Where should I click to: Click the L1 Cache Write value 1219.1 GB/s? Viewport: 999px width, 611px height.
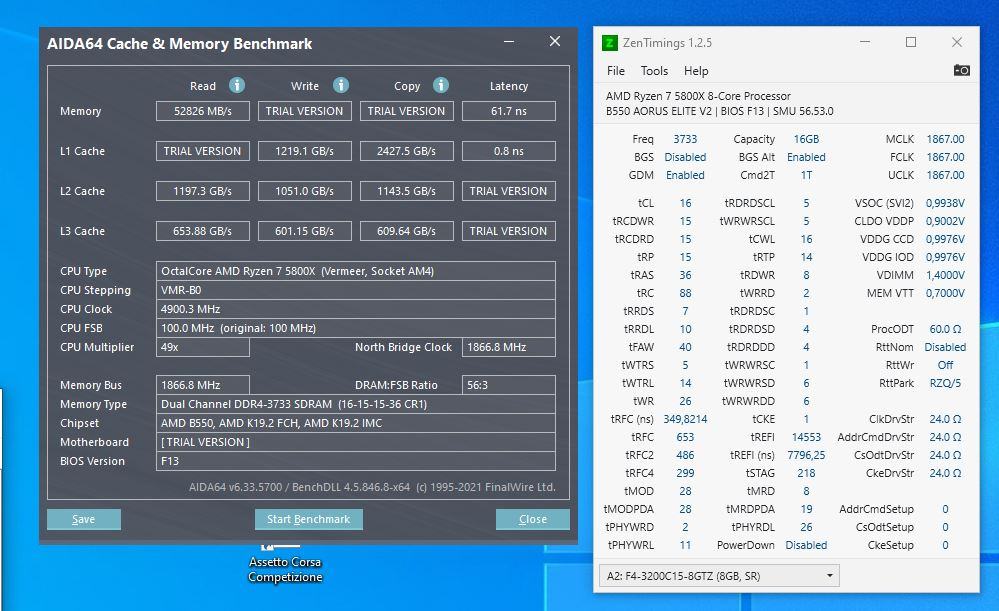(x=305, y=151)
